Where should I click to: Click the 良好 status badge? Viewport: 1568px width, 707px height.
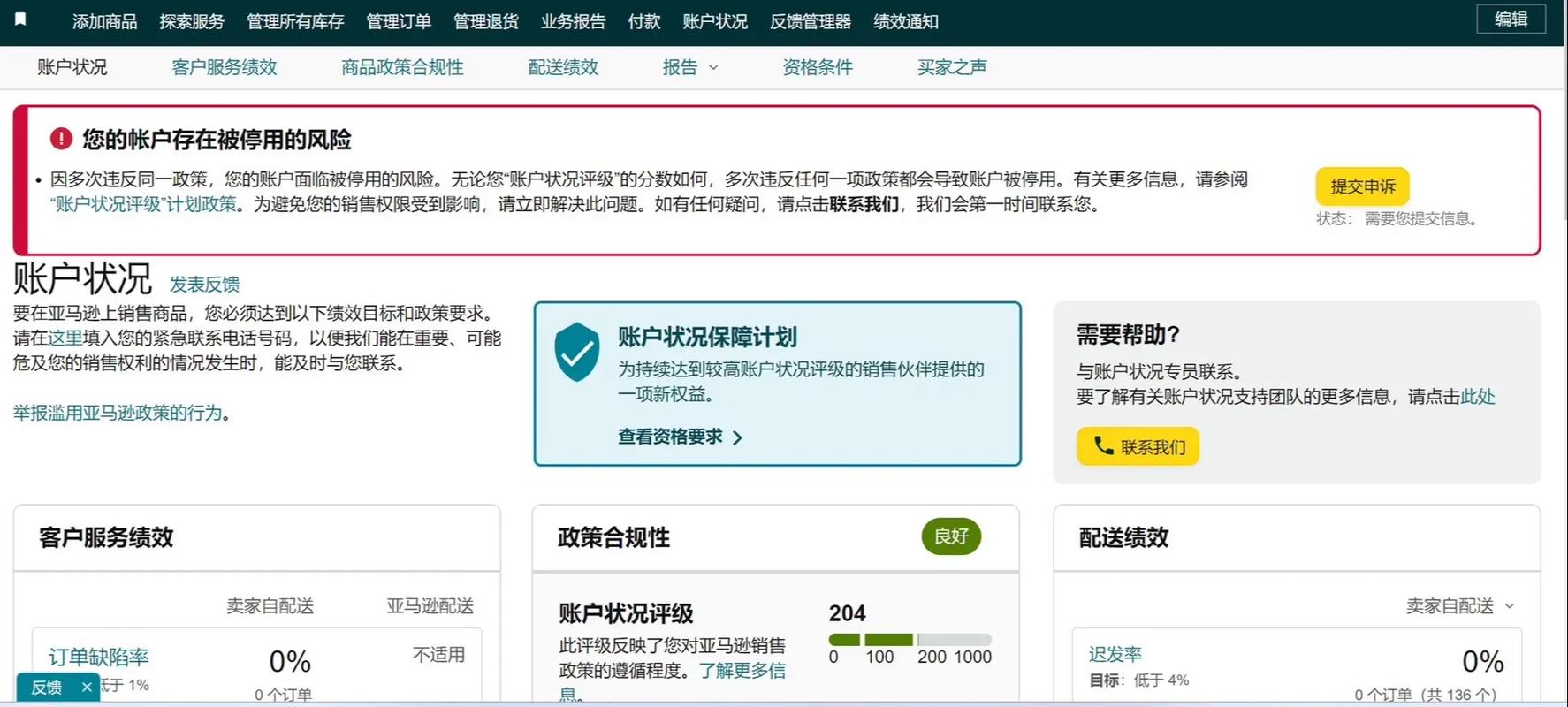tap(951, 536)
